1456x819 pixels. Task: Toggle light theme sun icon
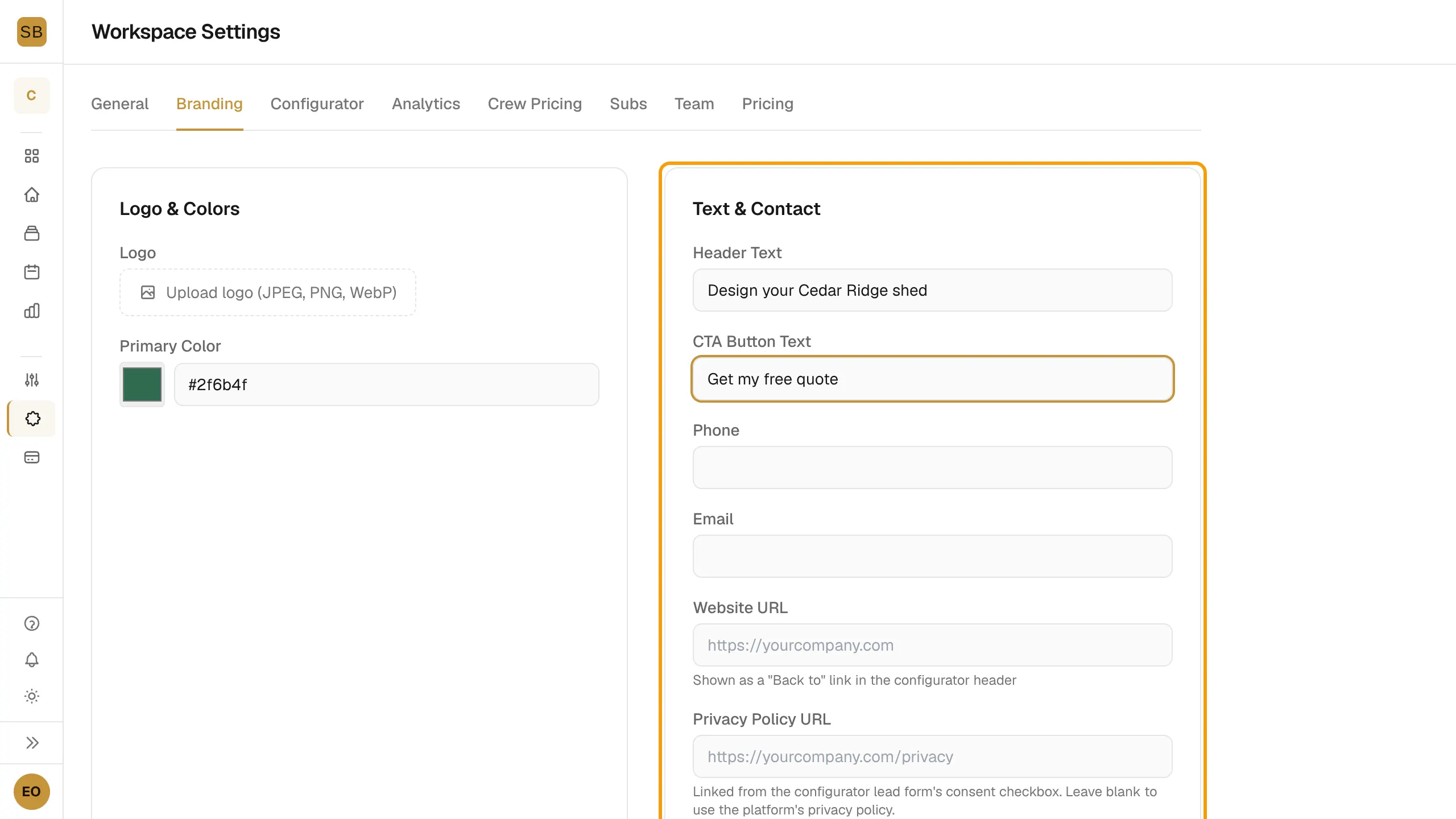32,696
